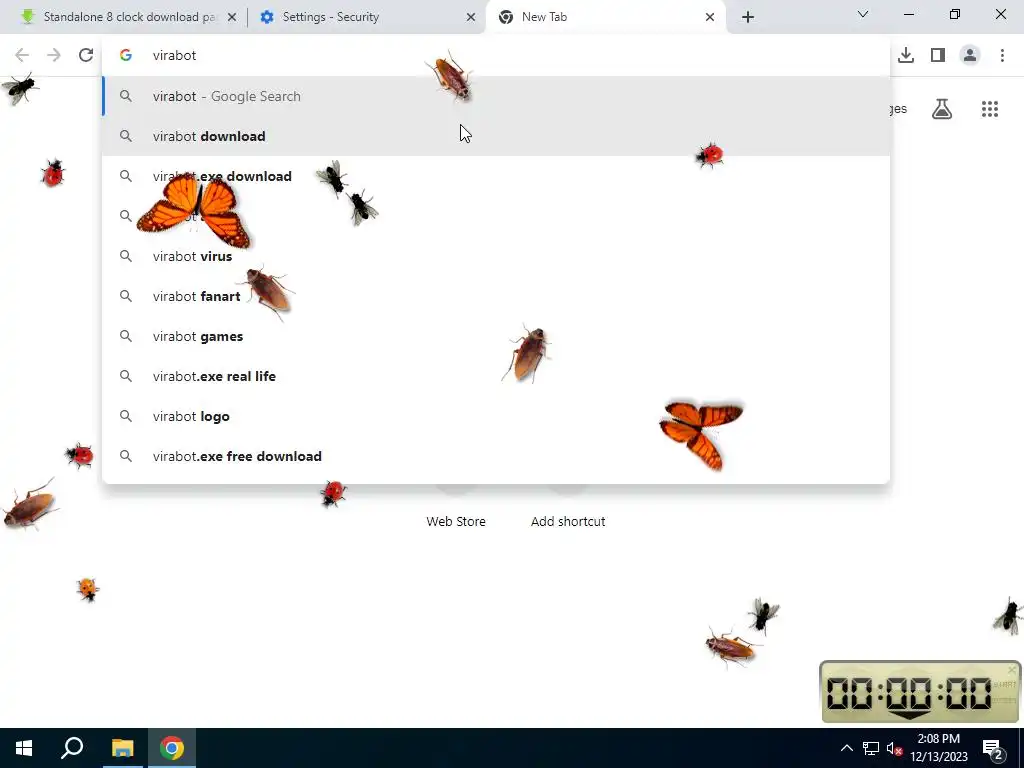Open the Chrome downloads icon
The image size is (1024, 768).
pos(906,55)
